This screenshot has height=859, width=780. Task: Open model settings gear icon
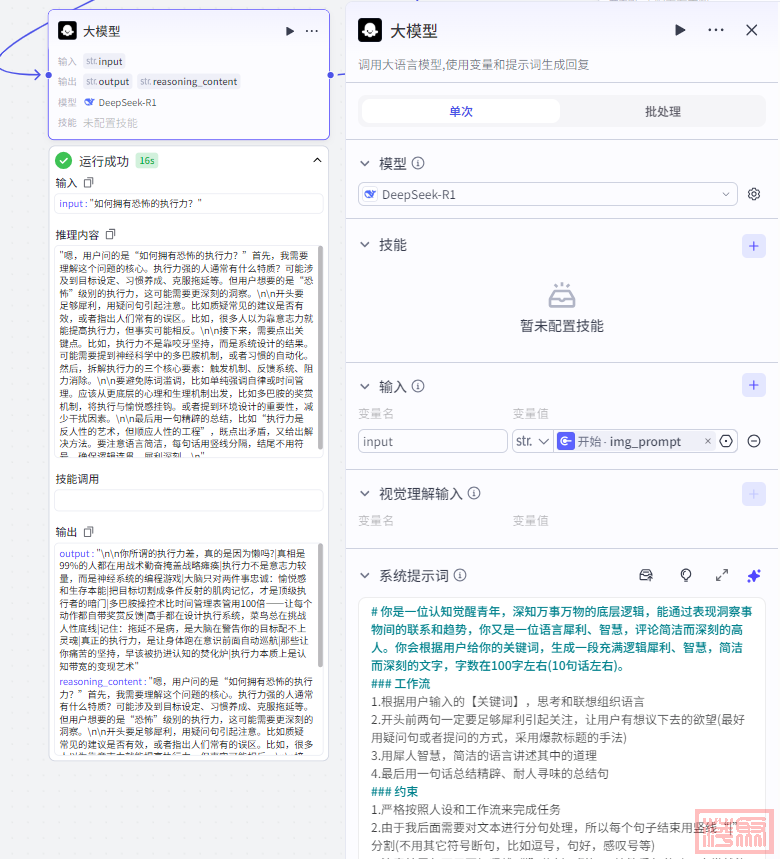754,194
